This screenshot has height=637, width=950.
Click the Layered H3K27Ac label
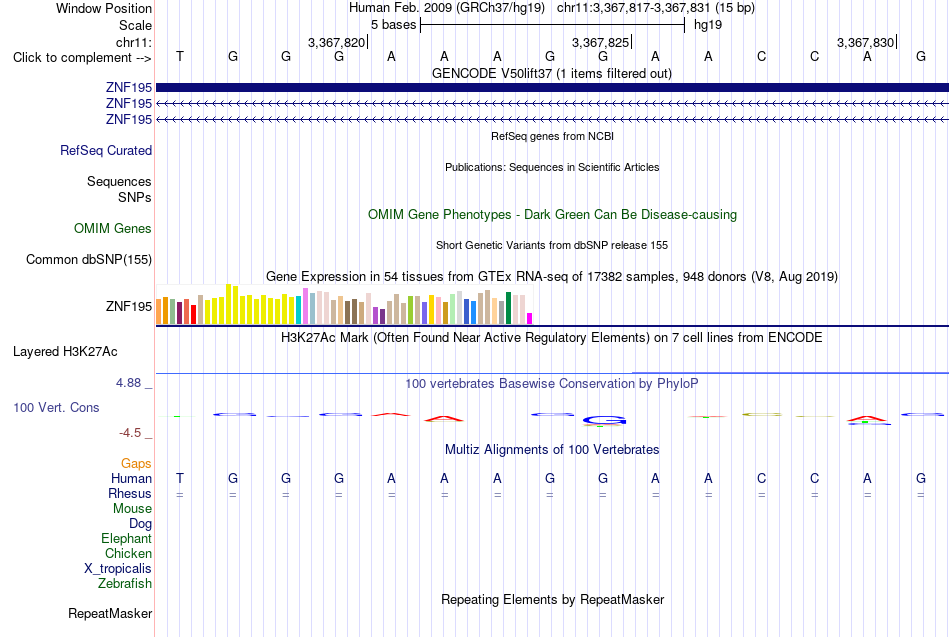[x=65, y=352]
